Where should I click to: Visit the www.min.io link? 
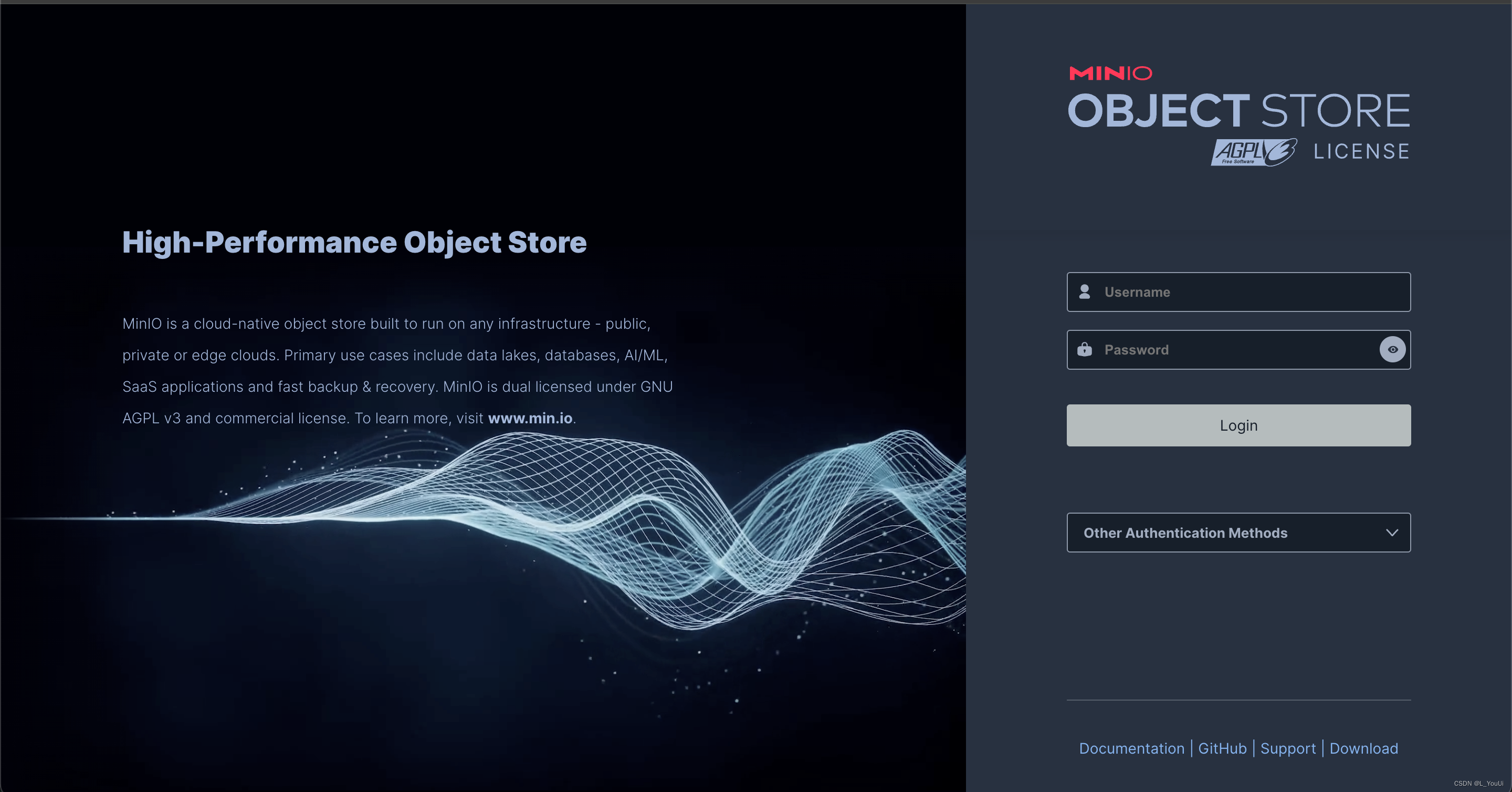pyautogui.click(x=530, y=418)
